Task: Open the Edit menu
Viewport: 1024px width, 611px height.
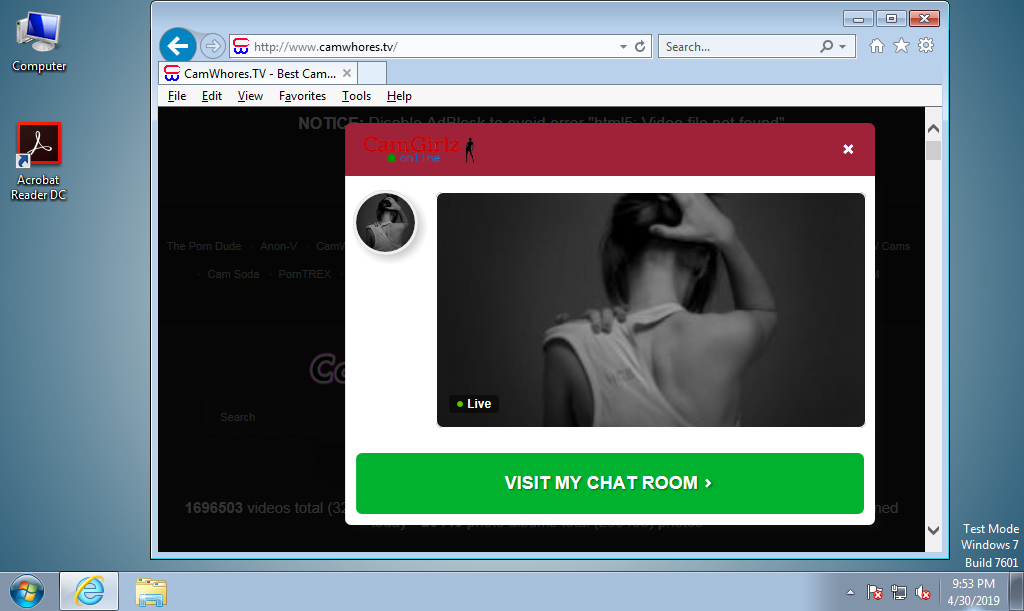Action: [212, 96]
